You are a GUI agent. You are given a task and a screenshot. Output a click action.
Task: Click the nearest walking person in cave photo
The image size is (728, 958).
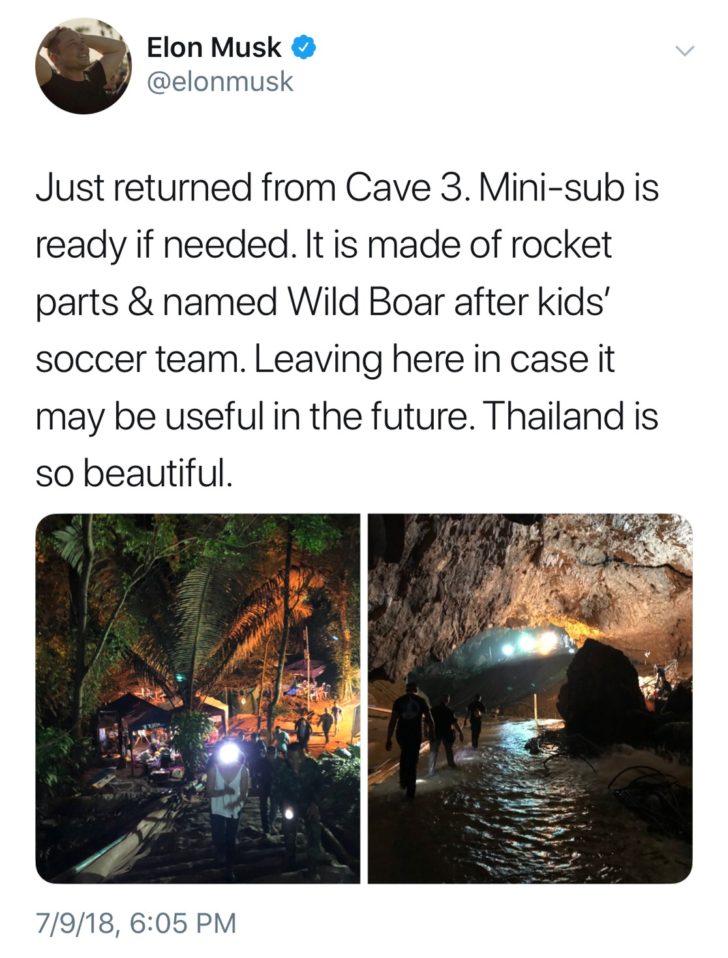(x=409, y=737)
